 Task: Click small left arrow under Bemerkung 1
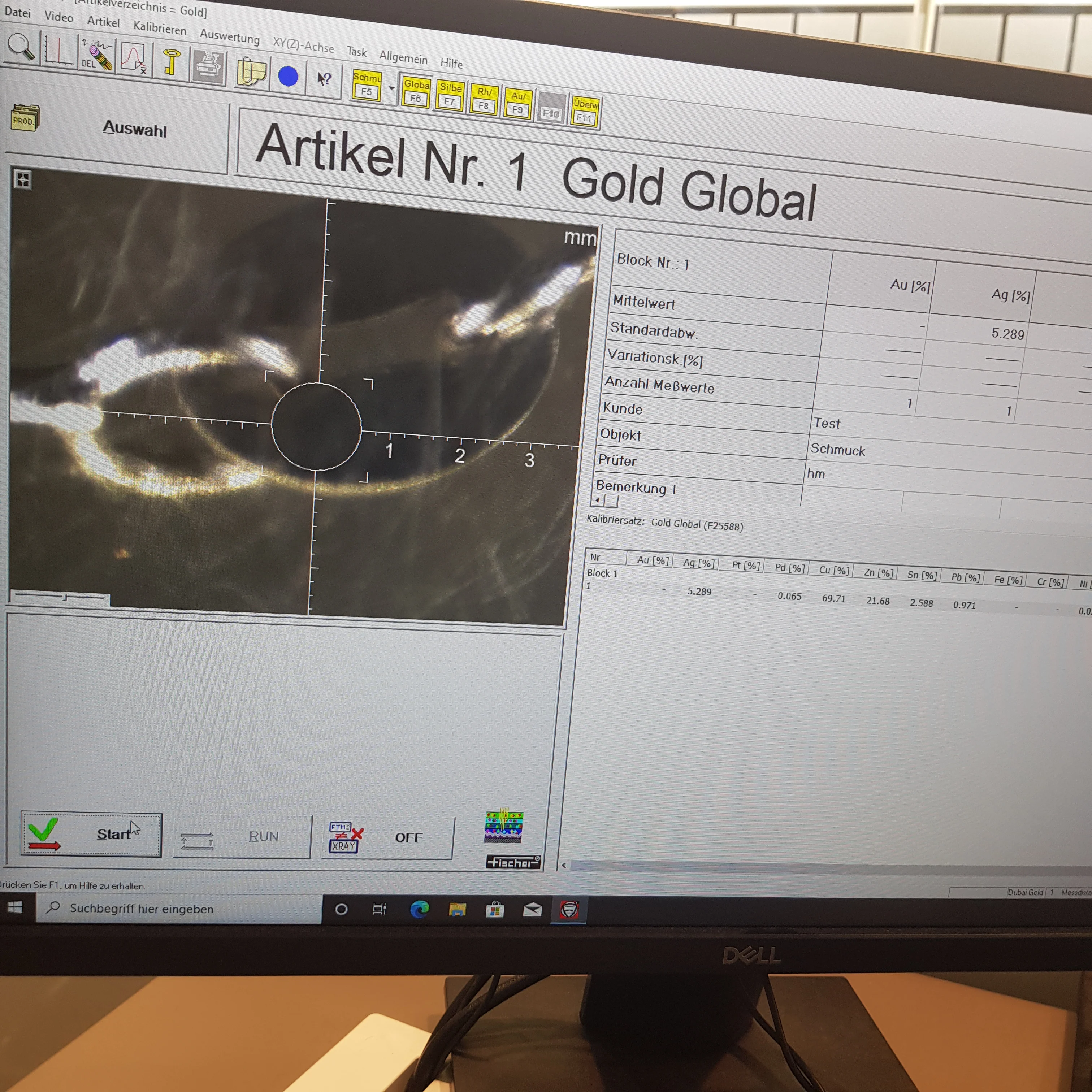(597, 500)
